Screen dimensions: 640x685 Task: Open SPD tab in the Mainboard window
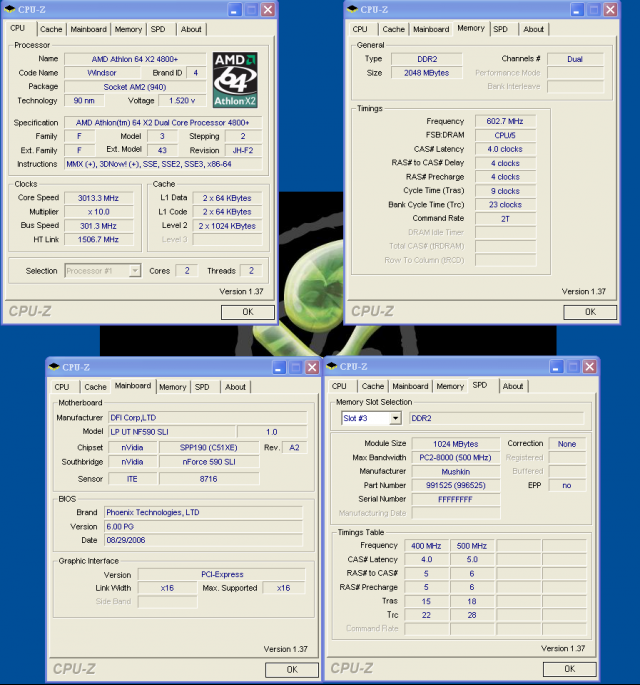tap(202, 387)
